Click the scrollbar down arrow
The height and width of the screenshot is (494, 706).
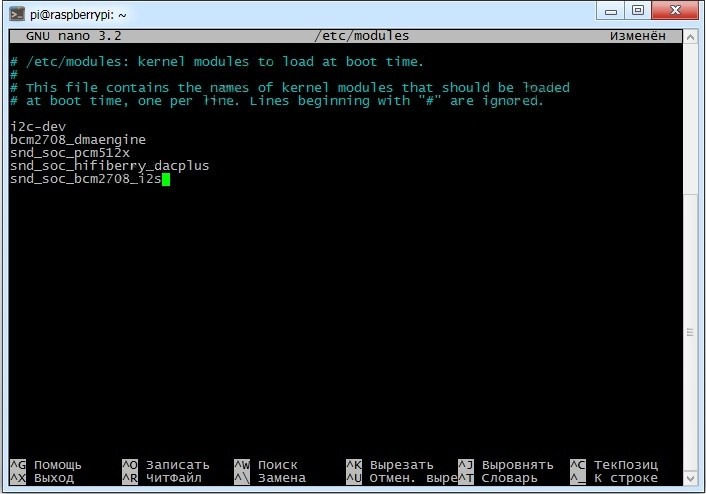(690, 478)
